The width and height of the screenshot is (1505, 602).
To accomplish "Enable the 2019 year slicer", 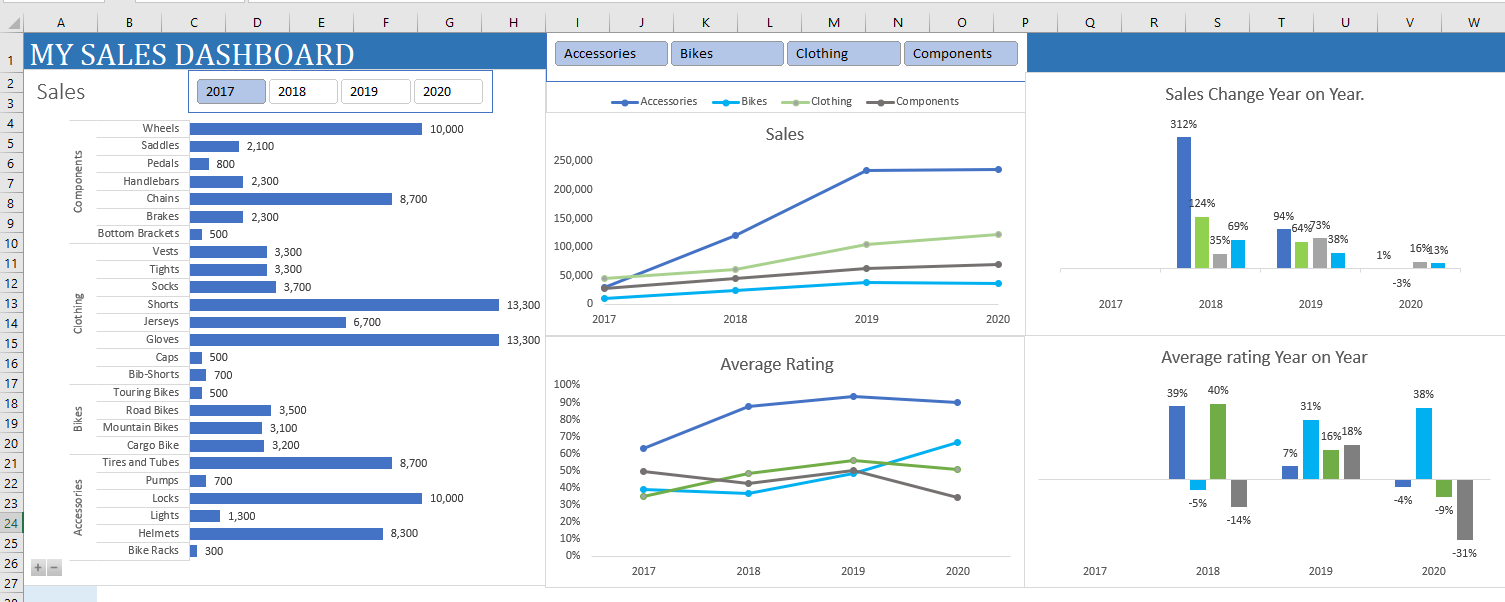I will coord(375,91).
